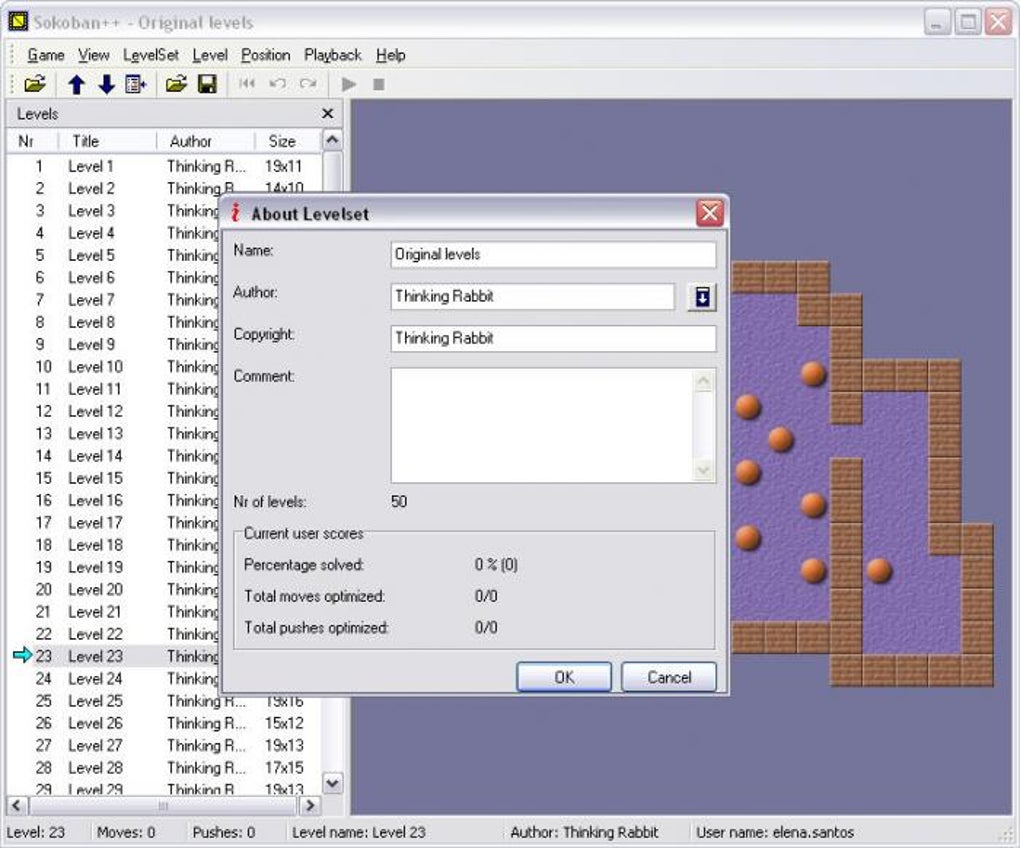This screenshot has height=848, width=1020.
Task: Select Level 25 in the list
Action: (164, 701)
